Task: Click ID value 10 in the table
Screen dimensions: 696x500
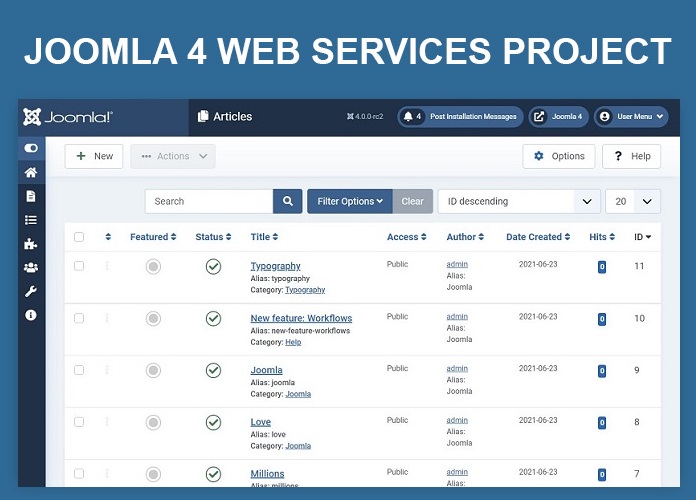Action: 639,318
